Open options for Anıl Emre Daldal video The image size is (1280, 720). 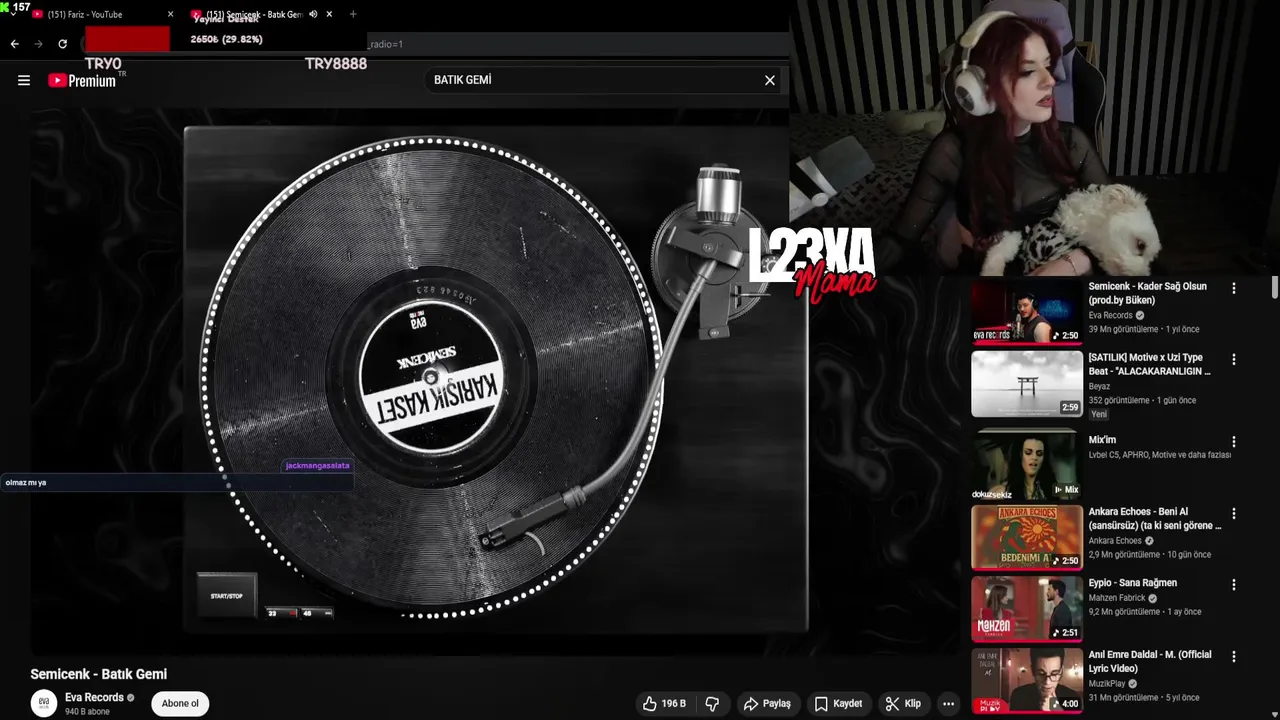click(x=1234, y=657)
